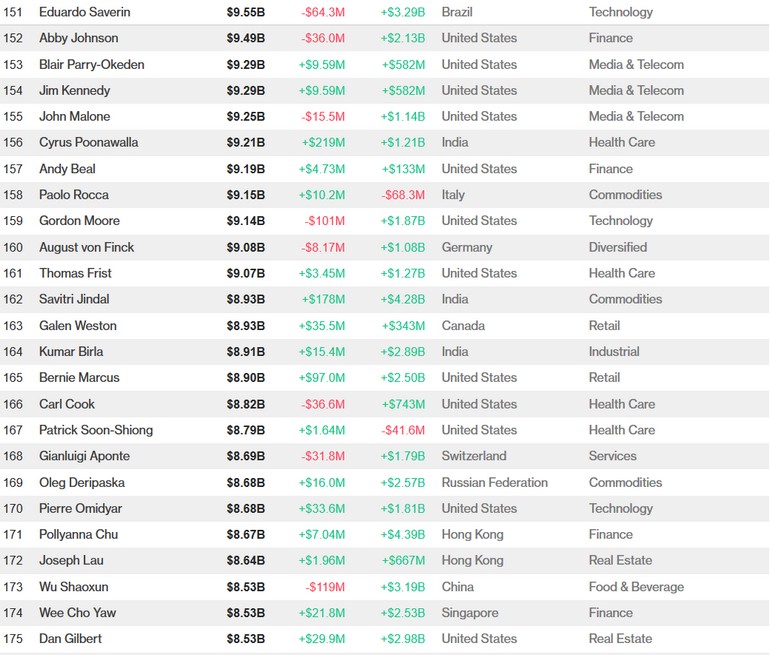Open Eduardo Saverin's profile
770x655 pixels.
point(84,12)
